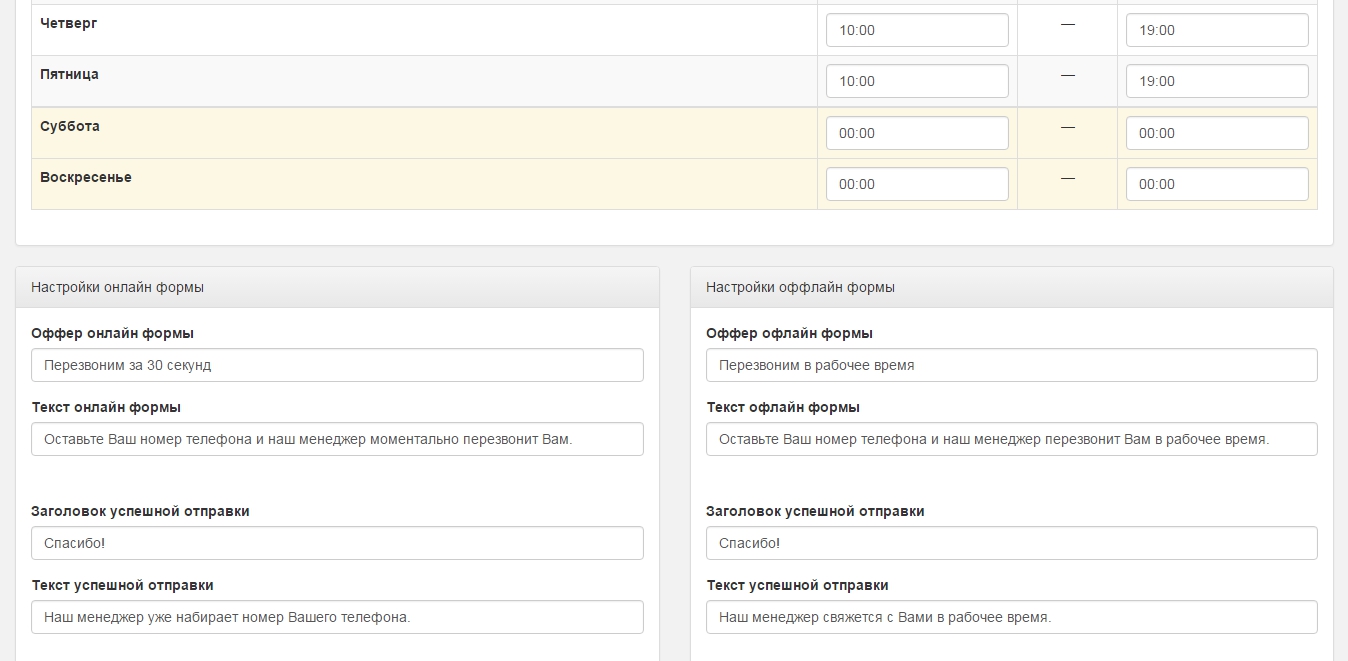
Task: Click the 'Настройки онлайн формы' panel header
Action: point(117,287)
